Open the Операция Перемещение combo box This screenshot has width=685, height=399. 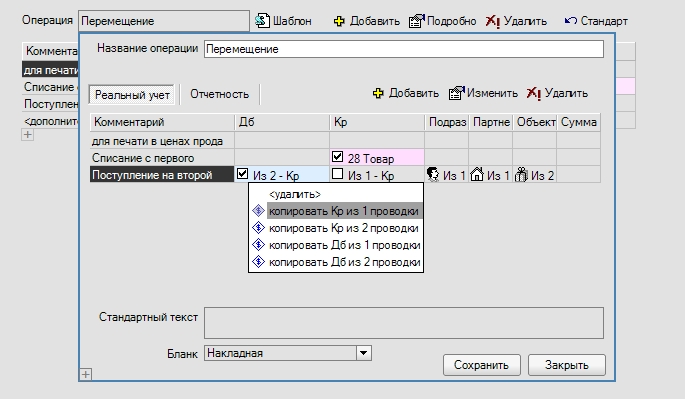coord(164,21)
